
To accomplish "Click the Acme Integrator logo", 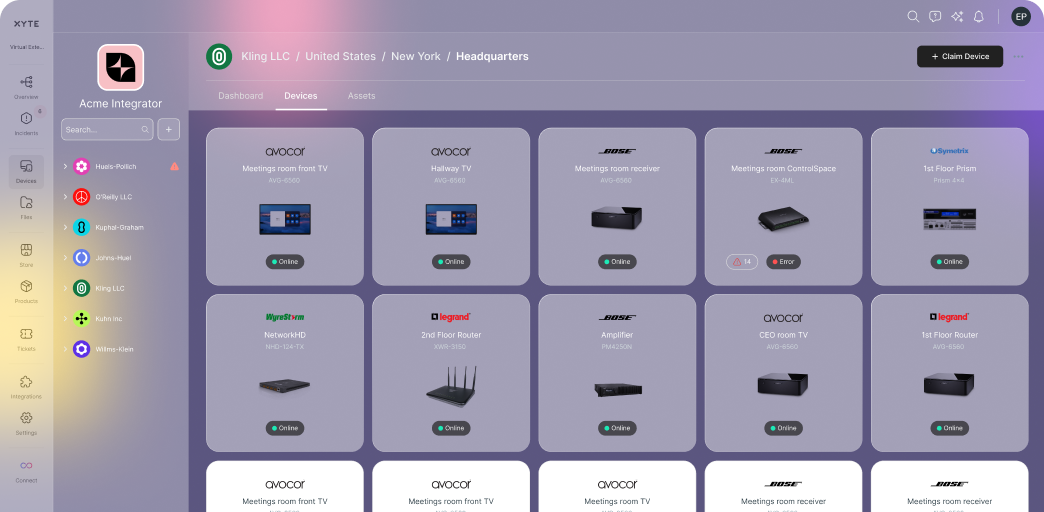I will (x=121, y=67).
